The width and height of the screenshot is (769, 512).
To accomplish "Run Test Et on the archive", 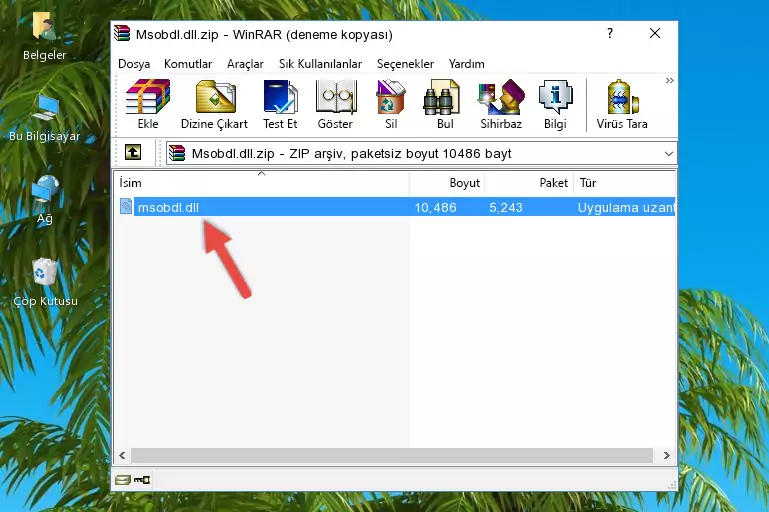I will point(280,104).
